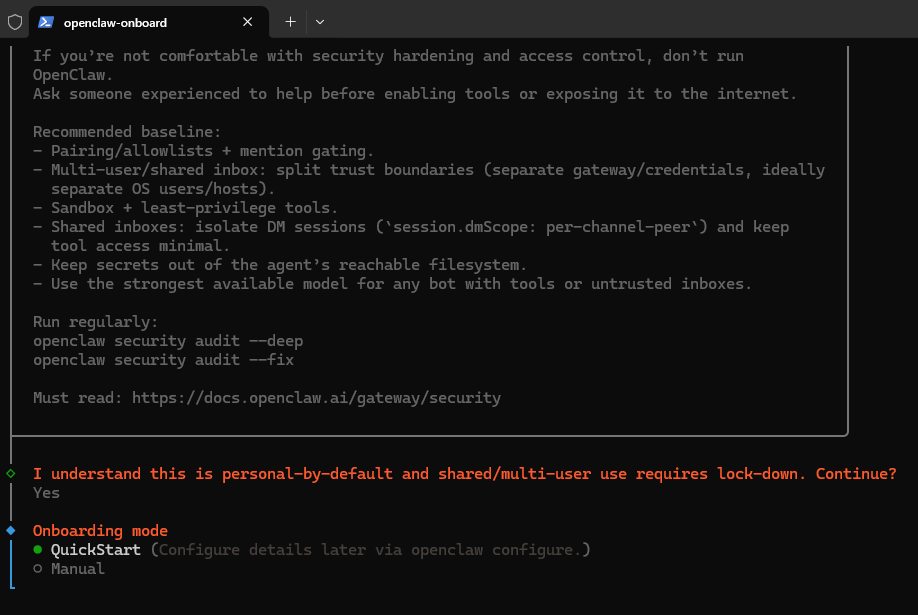Click the blue diamond marker beside Onboarding mode

(10, 530)
